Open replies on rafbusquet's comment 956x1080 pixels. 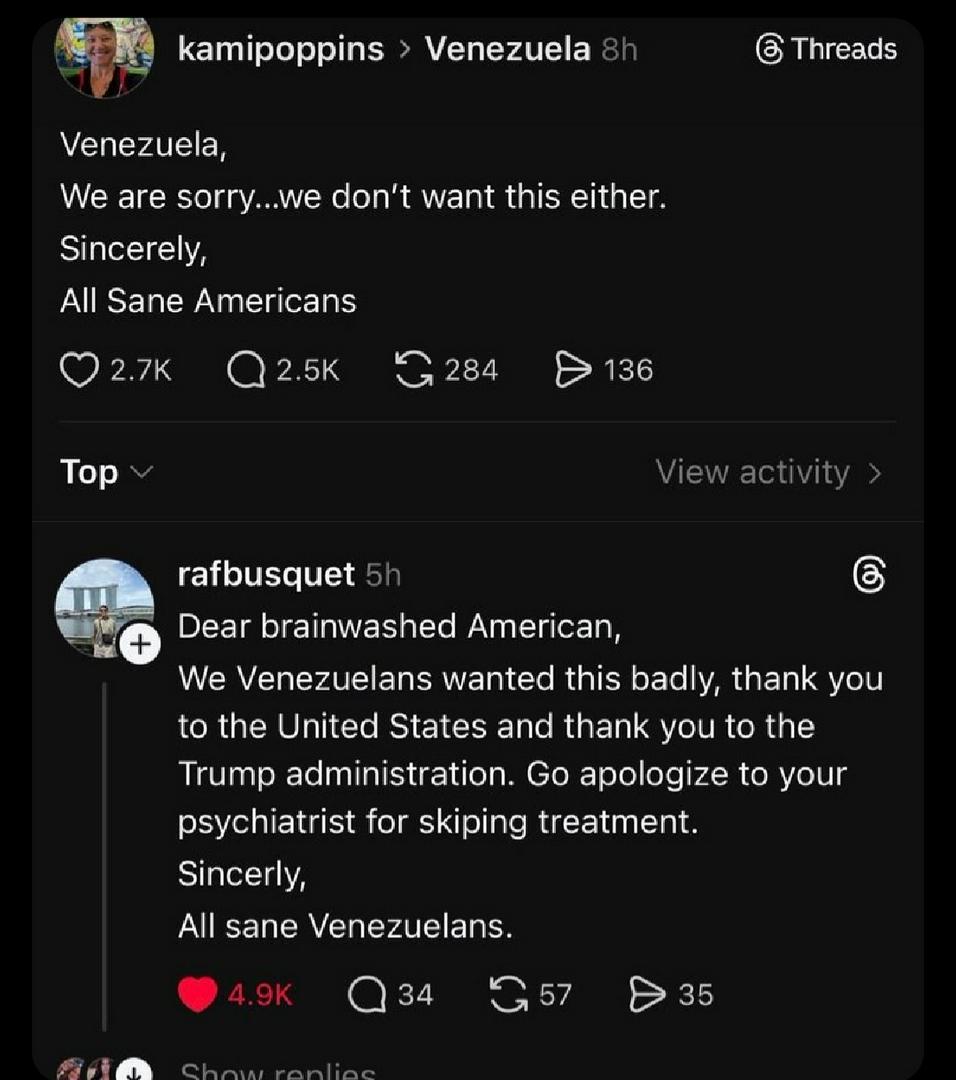coord(365,994)
